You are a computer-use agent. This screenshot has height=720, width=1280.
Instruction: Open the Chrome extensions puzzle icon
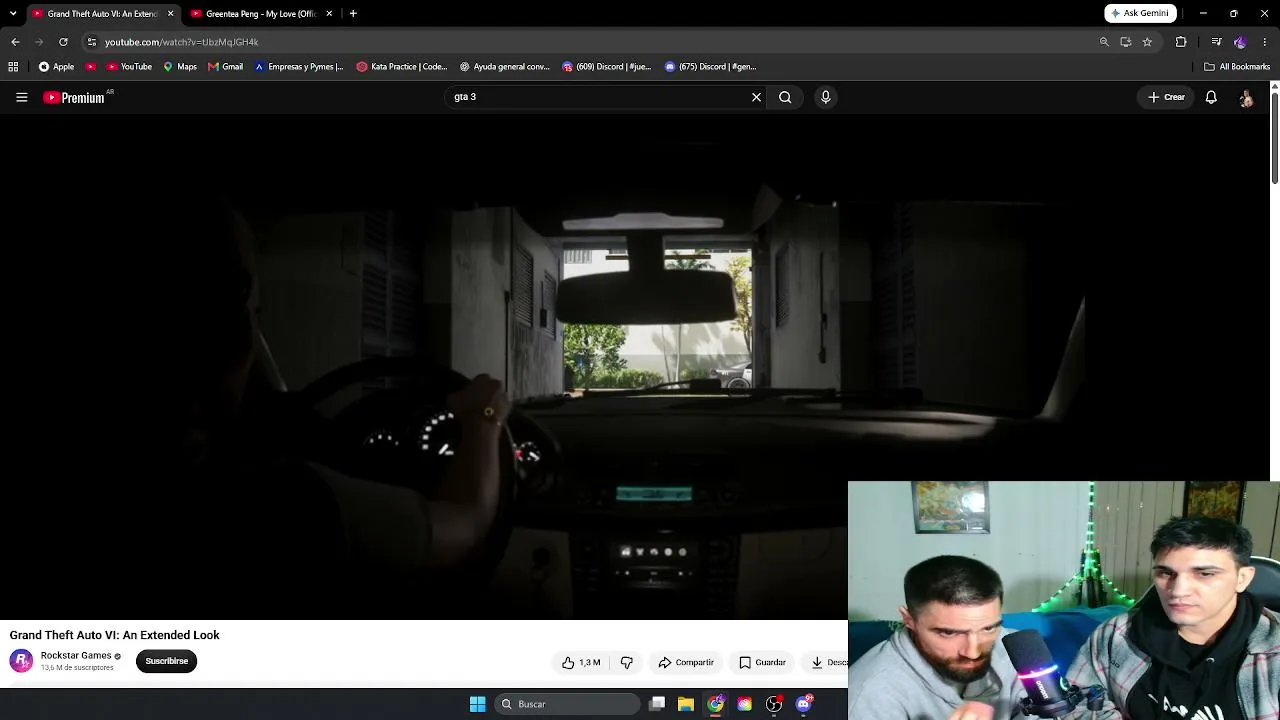tap(1181, 42)
